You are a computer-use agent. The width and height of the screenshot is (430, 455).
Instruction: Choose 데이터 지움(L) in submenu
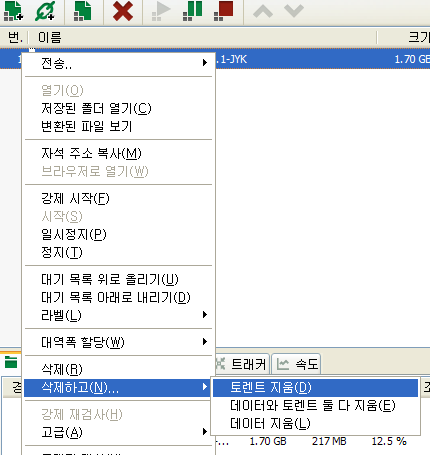click(x=315, y=423)
